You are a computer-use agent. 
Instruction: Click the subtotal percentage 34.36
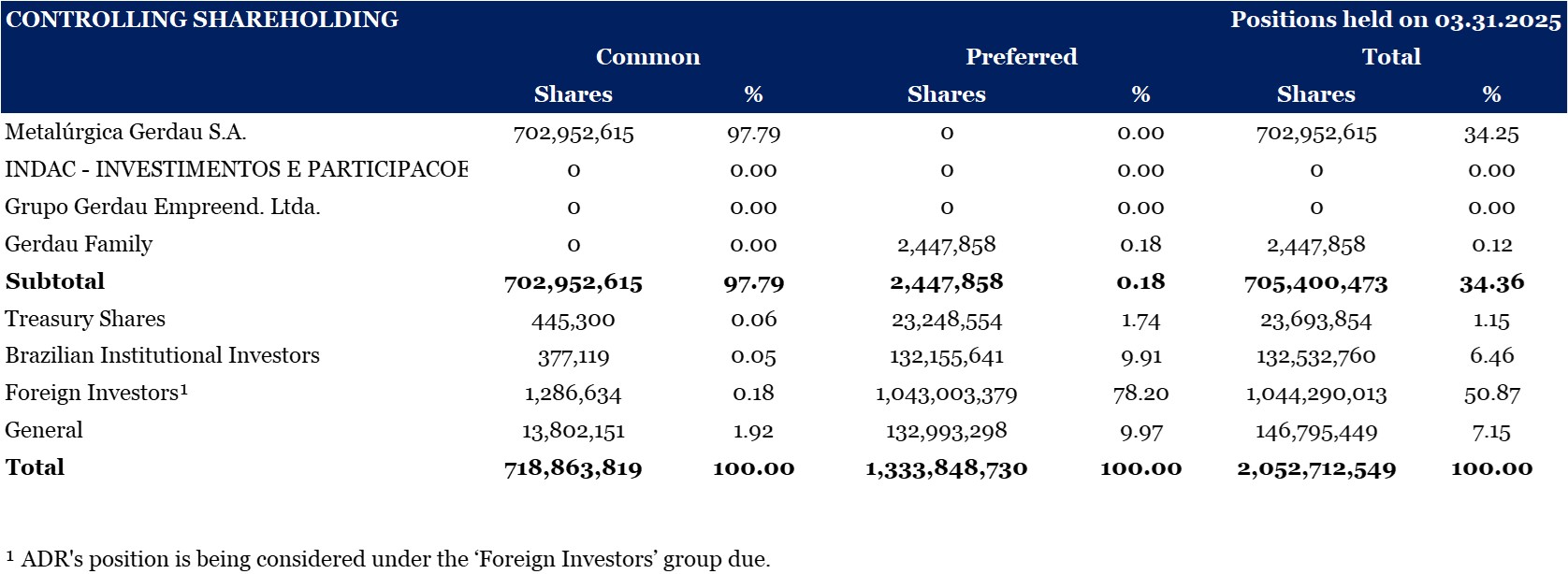(1491, 282)
